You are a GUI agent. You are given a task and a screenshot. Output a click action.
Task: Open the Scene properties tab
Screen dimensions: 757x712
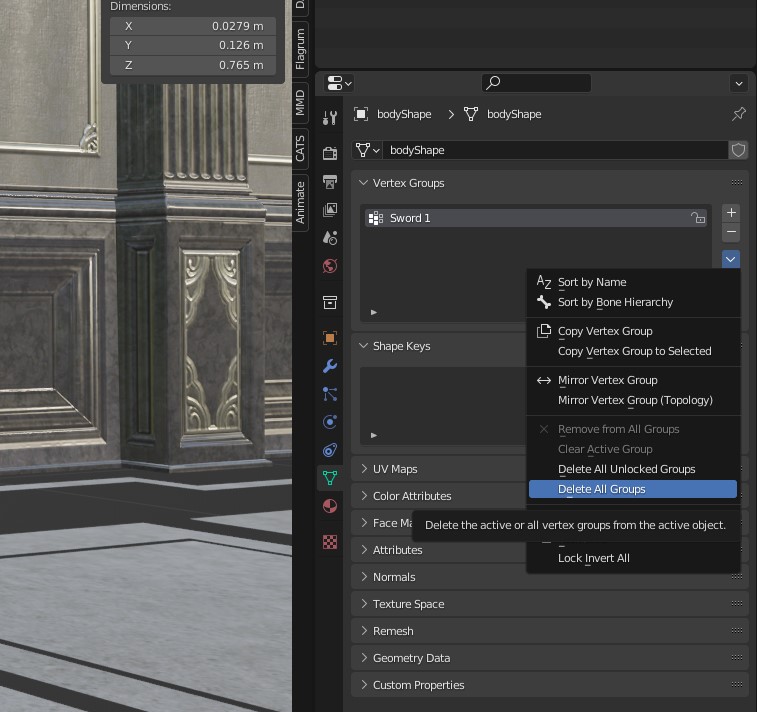pyautogui.click(x=330, y=237)
